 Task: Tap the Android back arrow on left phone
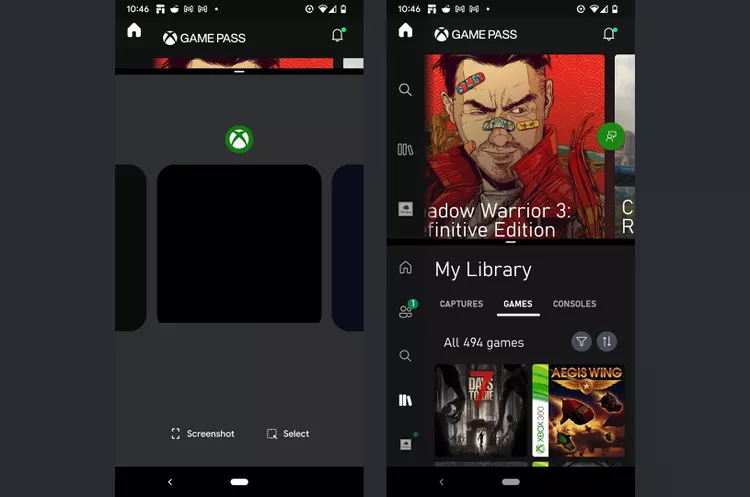tap(170, 482)
